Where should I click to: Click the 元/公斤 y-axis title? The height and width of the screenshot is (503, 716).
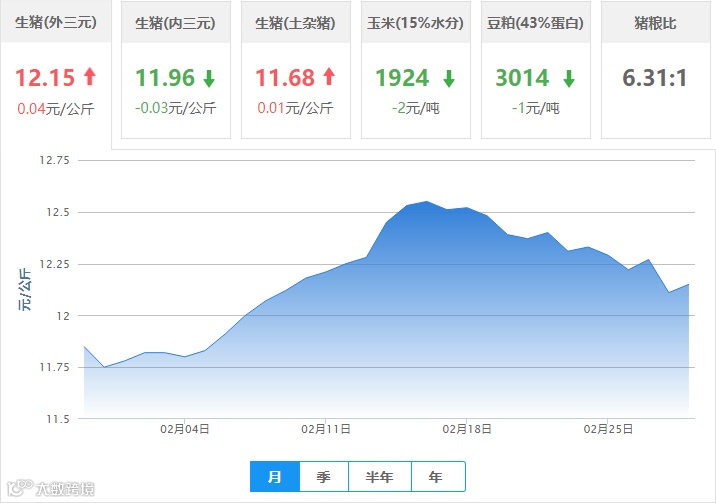(25, 290)
